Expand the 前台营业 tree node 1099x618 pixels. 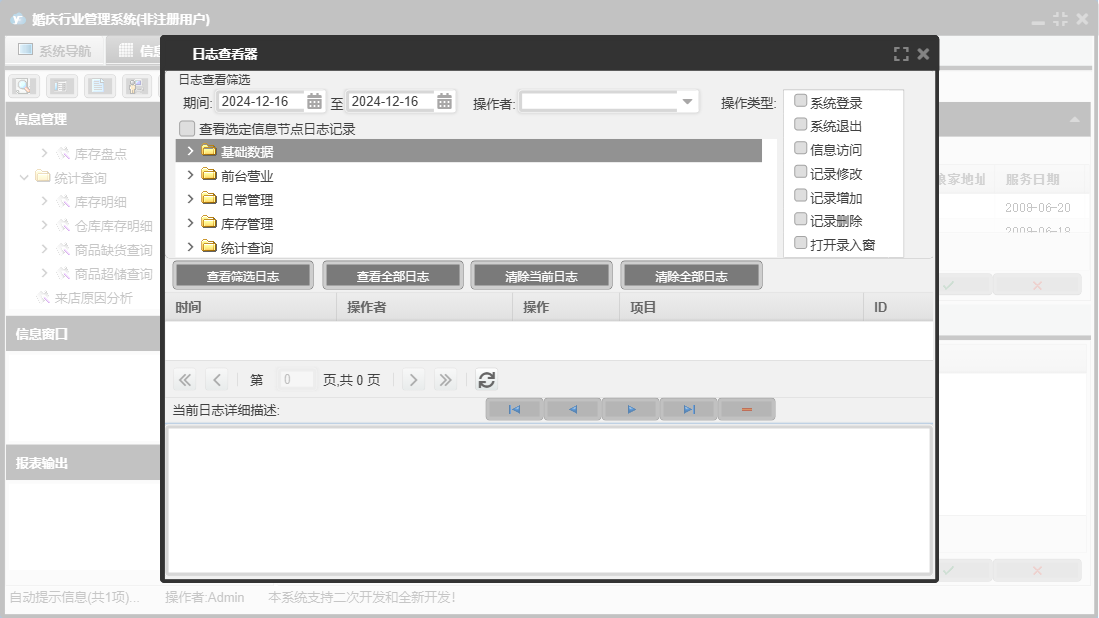190,175
